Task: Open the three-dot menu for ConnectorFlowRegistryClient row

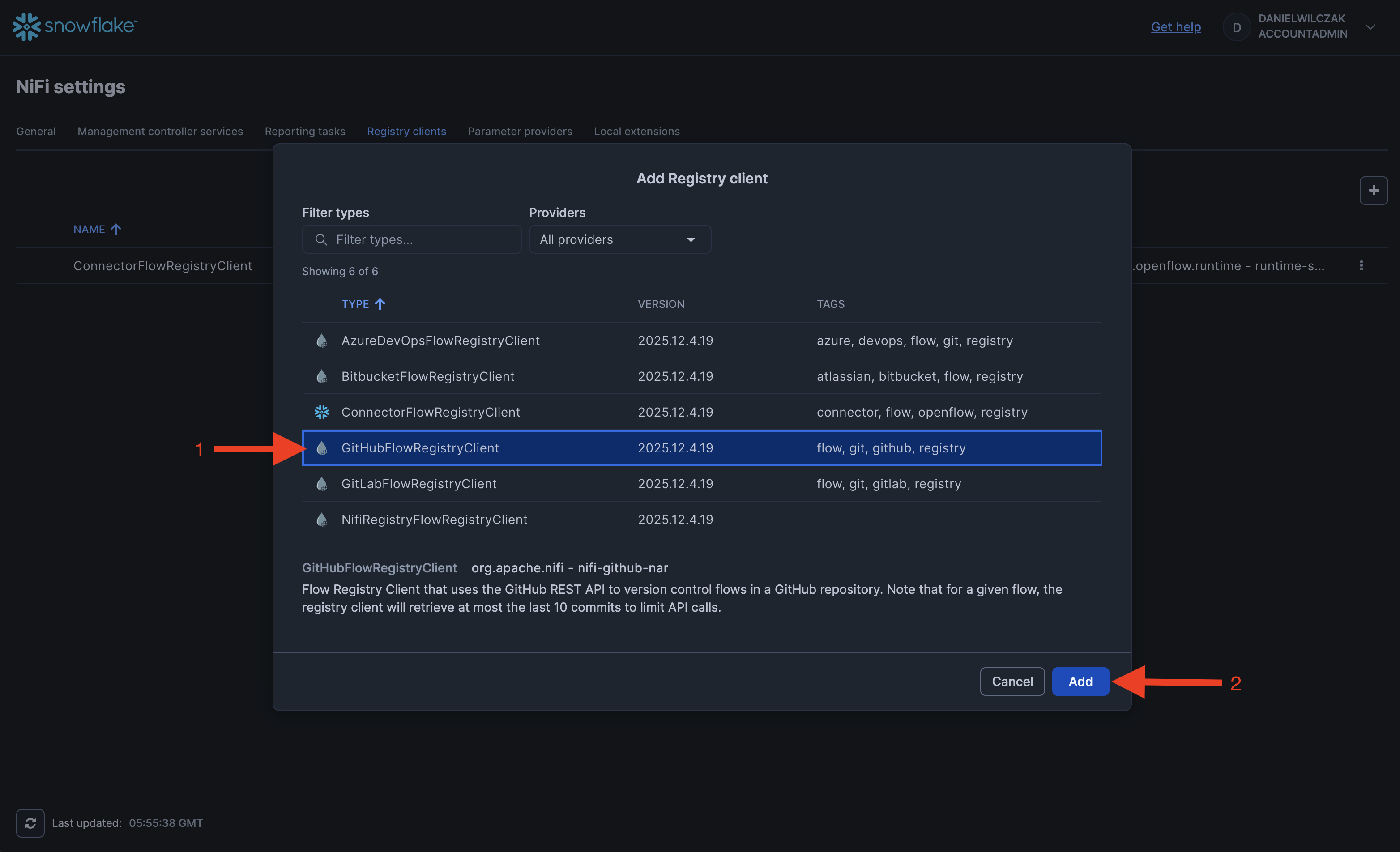Action: [1361, 266]
